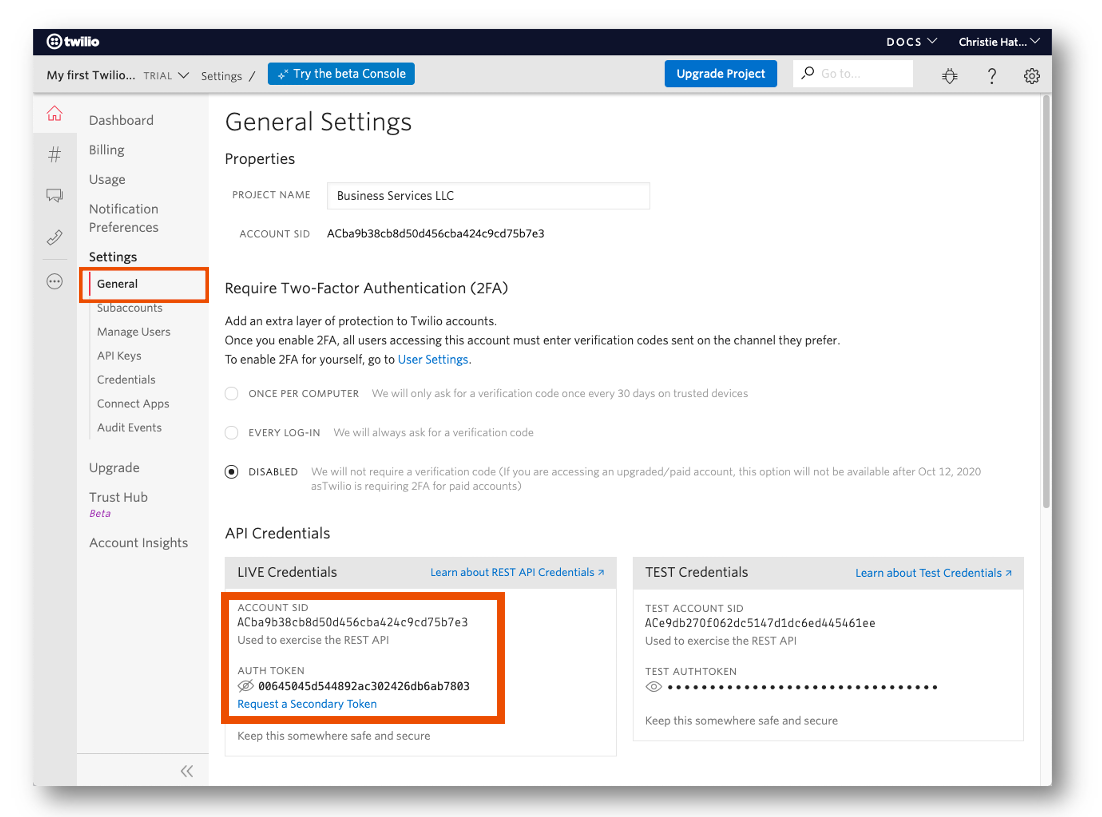Select the Disabled 2FA option
1102x817 pixels.
pos(231,472)
